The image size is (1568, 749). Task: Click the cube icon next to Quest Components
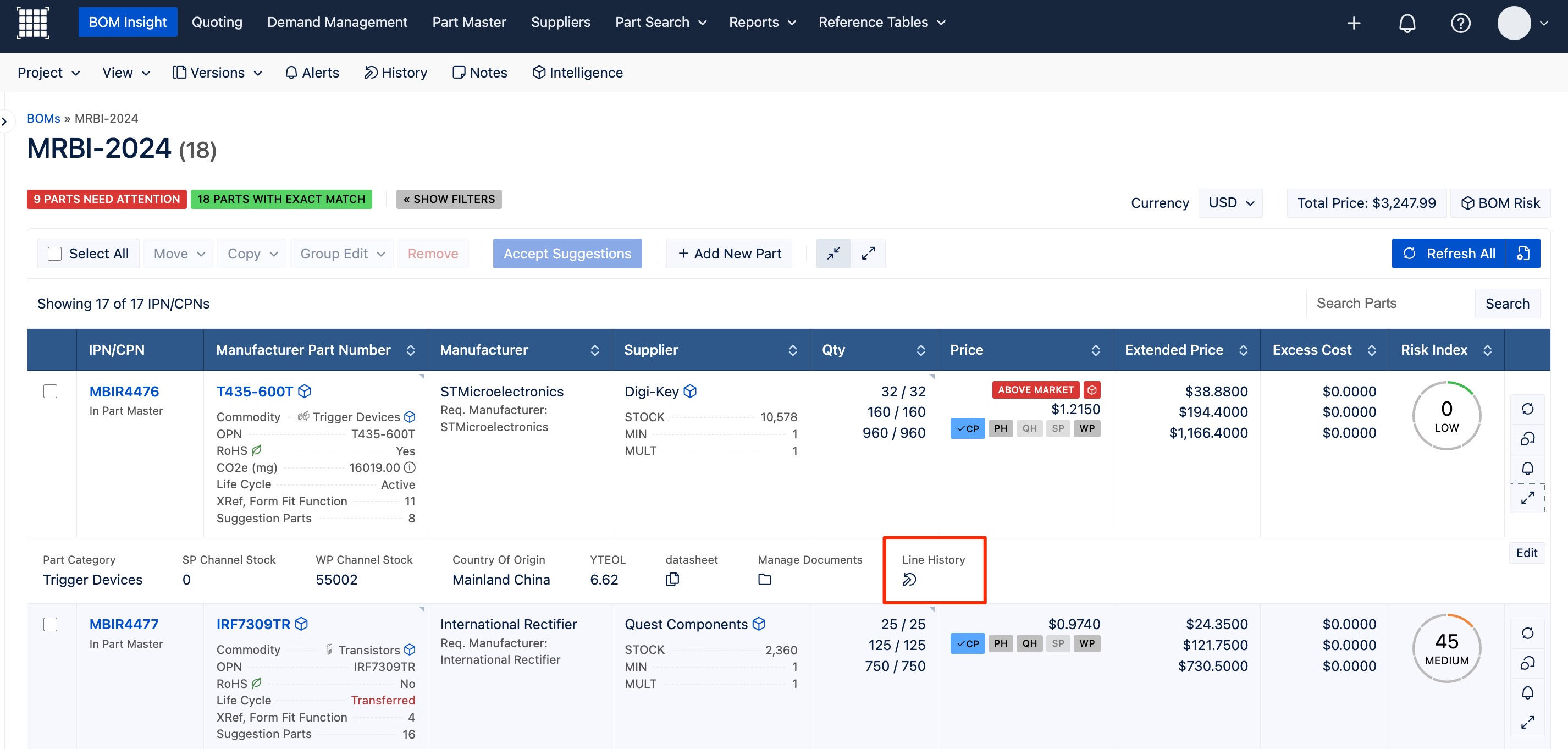pyautogui.click(x=759, y=624)
